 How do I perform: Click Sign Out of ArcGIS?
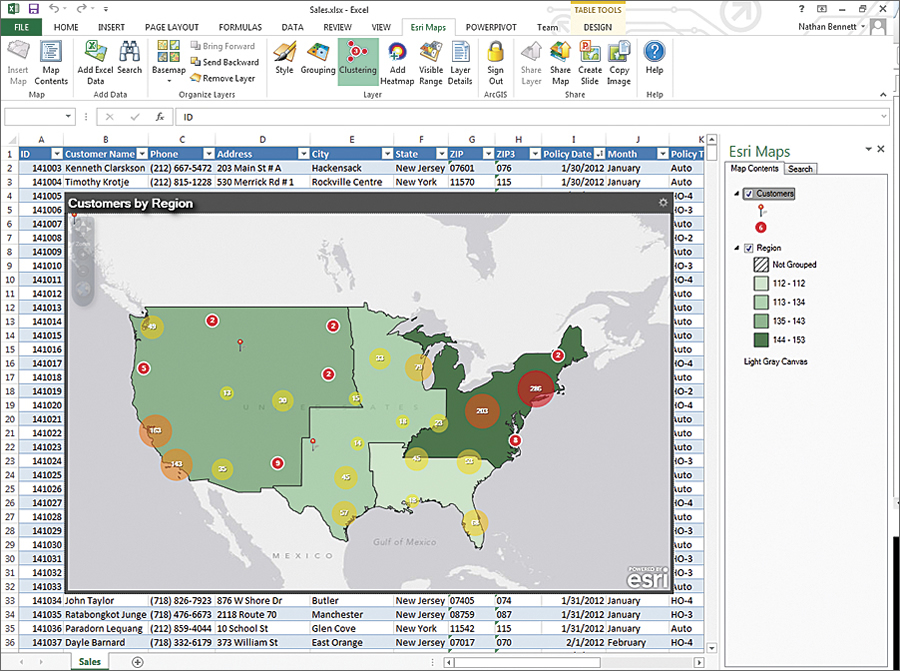point(495,63)
